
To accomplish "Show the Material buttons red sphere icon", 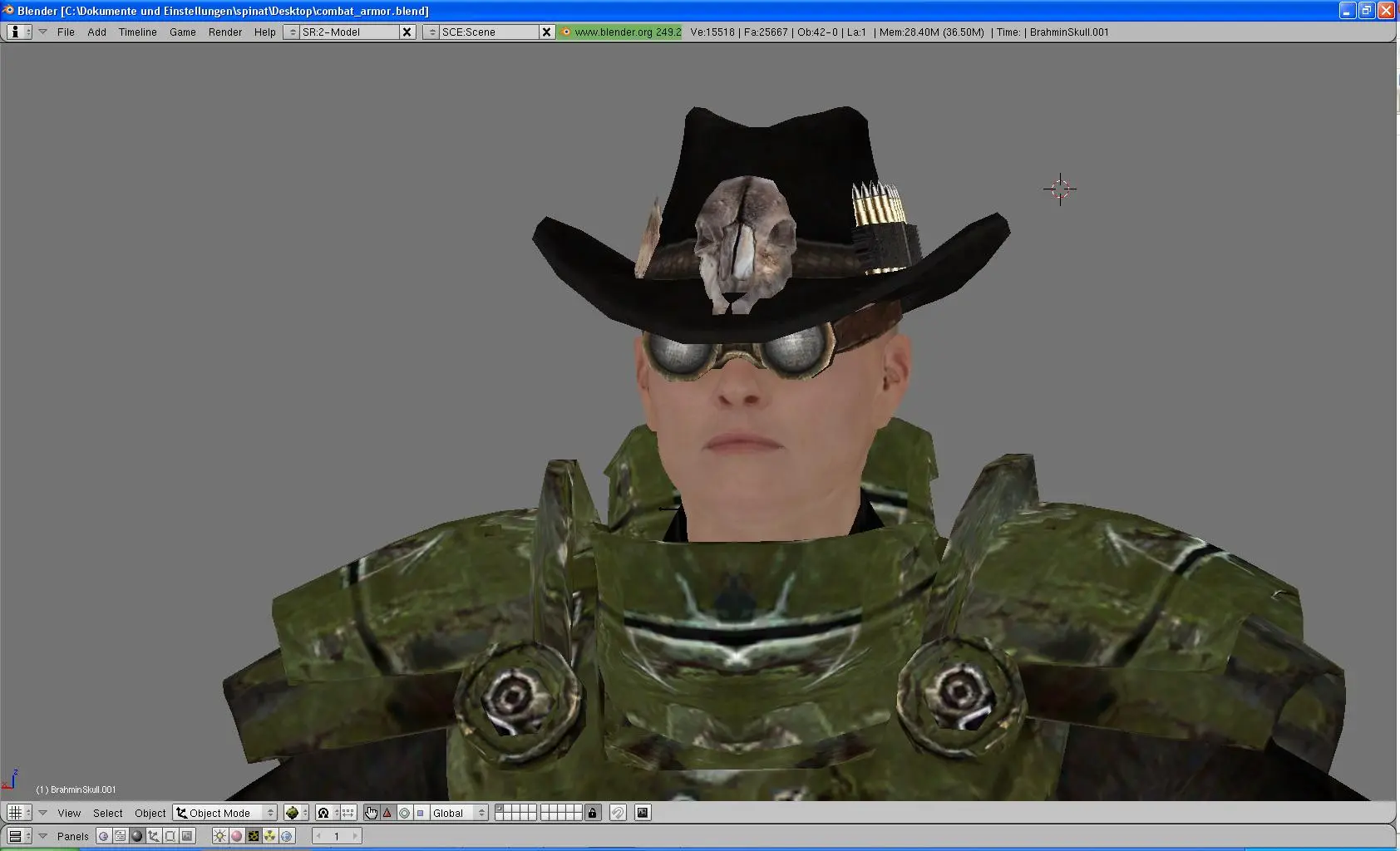I will pos(236,836).
